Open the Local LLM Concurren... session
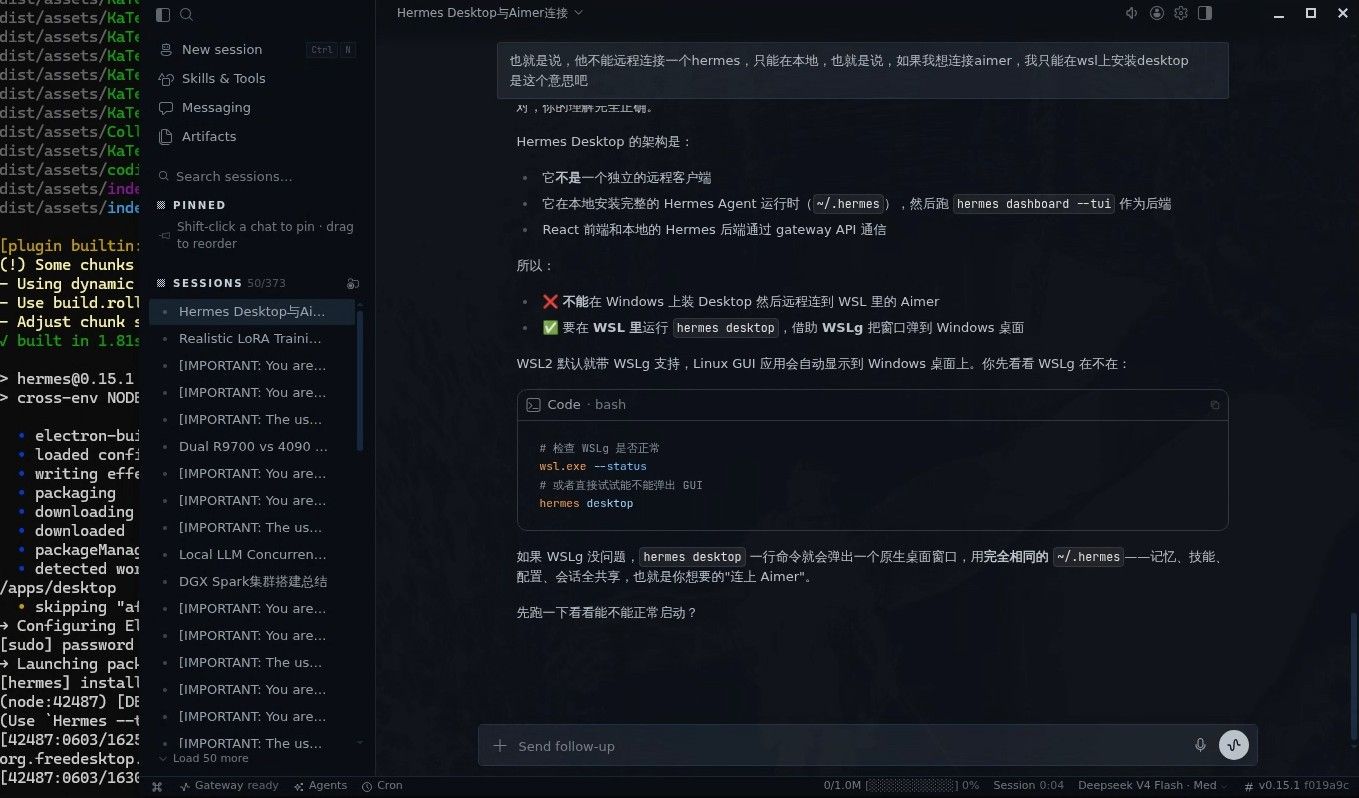This screenshot has height=798, width=1359. 252,554
